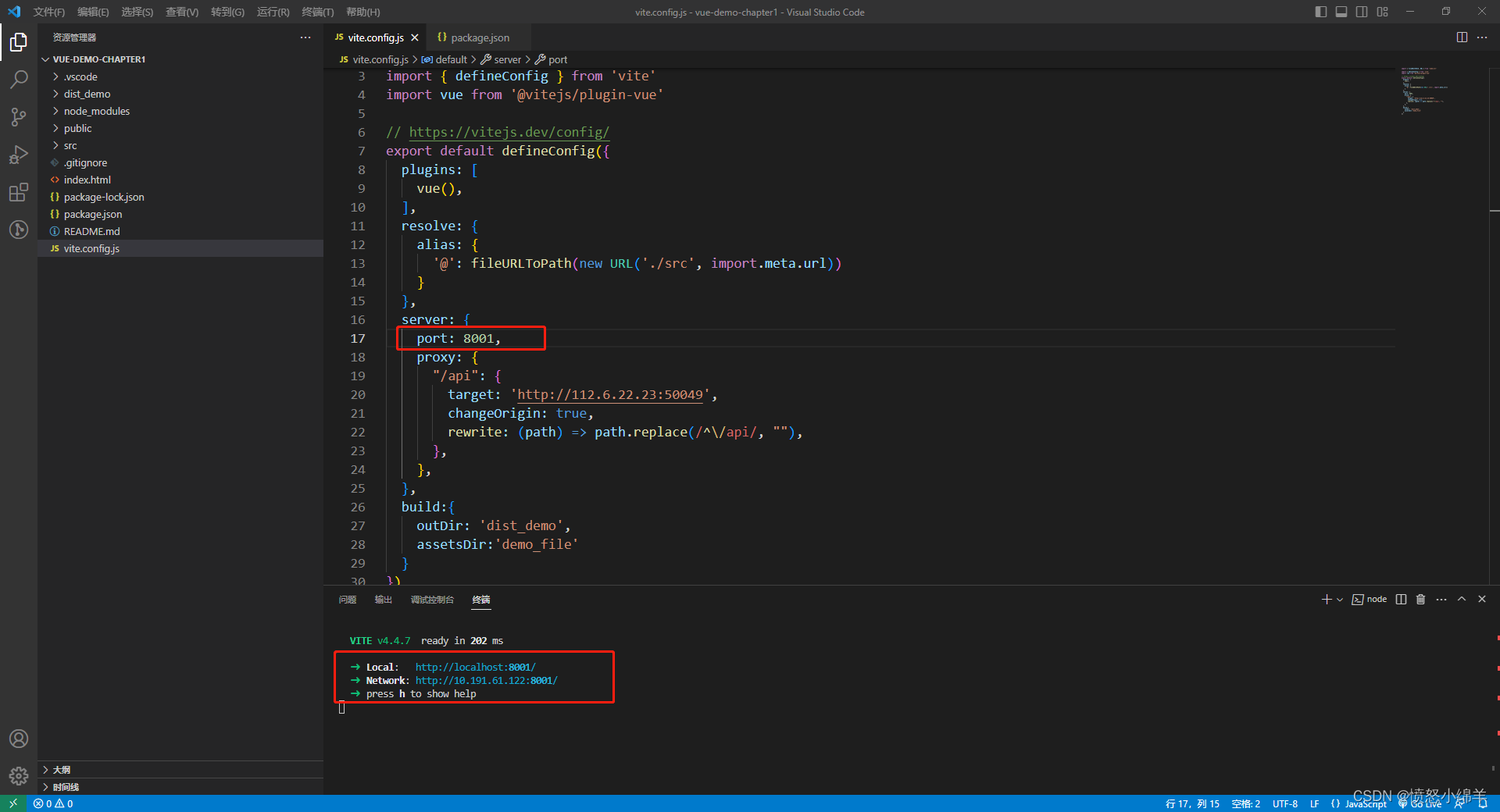The image size is (1500, 812).
Task: Open the 查看(V) View menu
Action: tap(182, 12)
